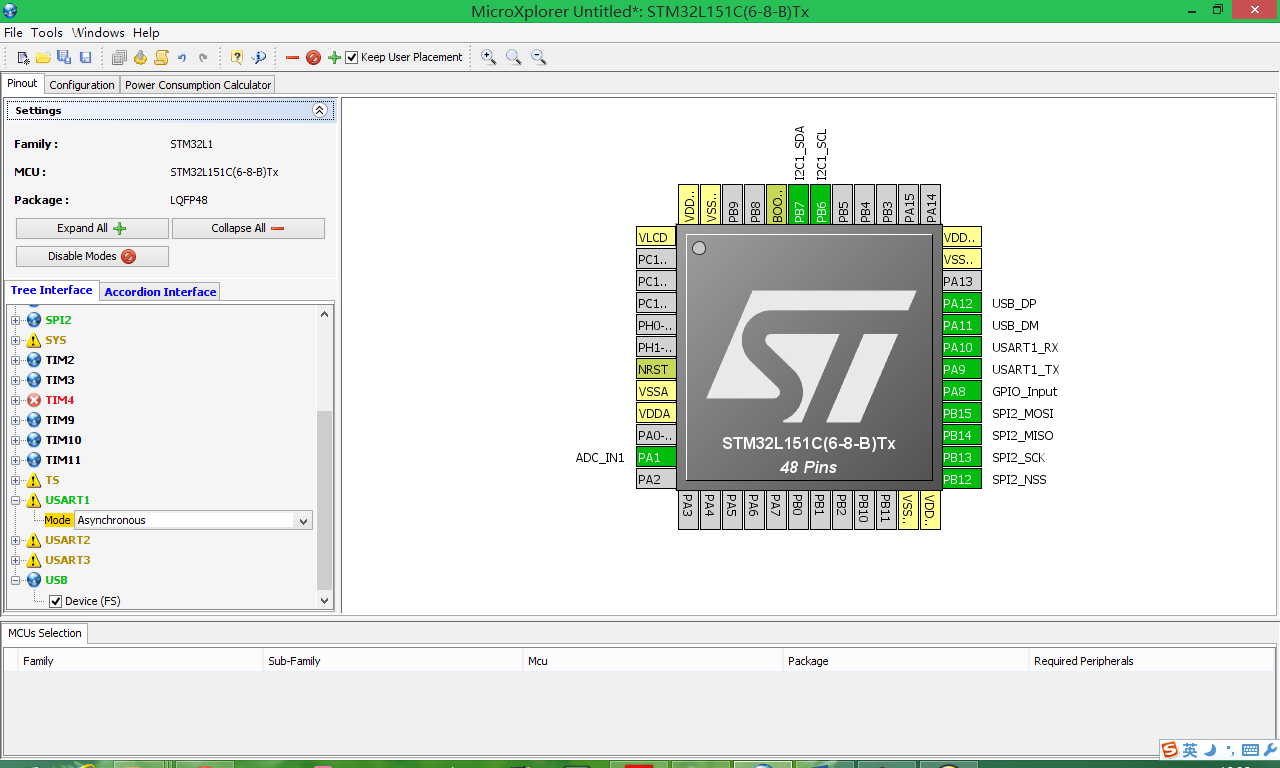This screenshot has height=768, width=1280.
Task: Click the Open folder toolbar icon
Action: point(43,58)
